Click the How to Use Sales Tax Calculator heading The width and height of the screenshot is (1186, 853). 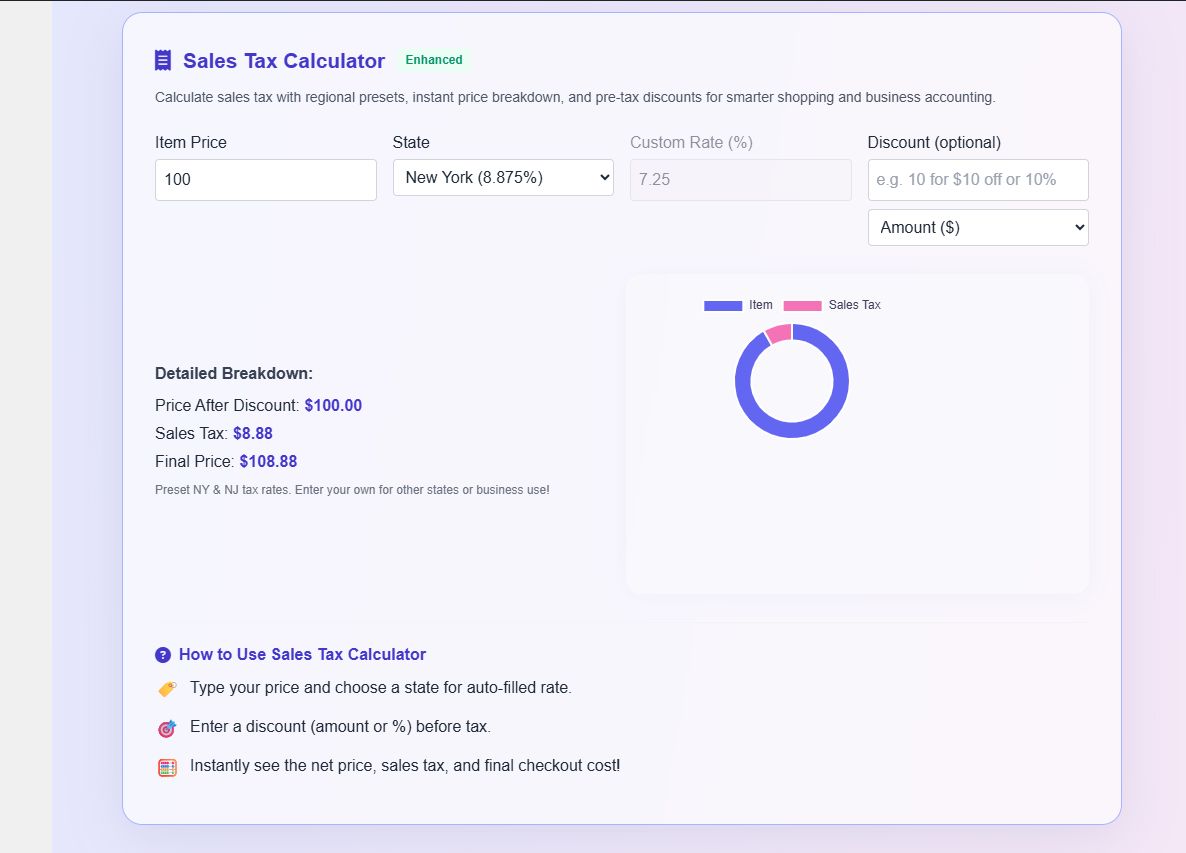click(x=302, y=655)
